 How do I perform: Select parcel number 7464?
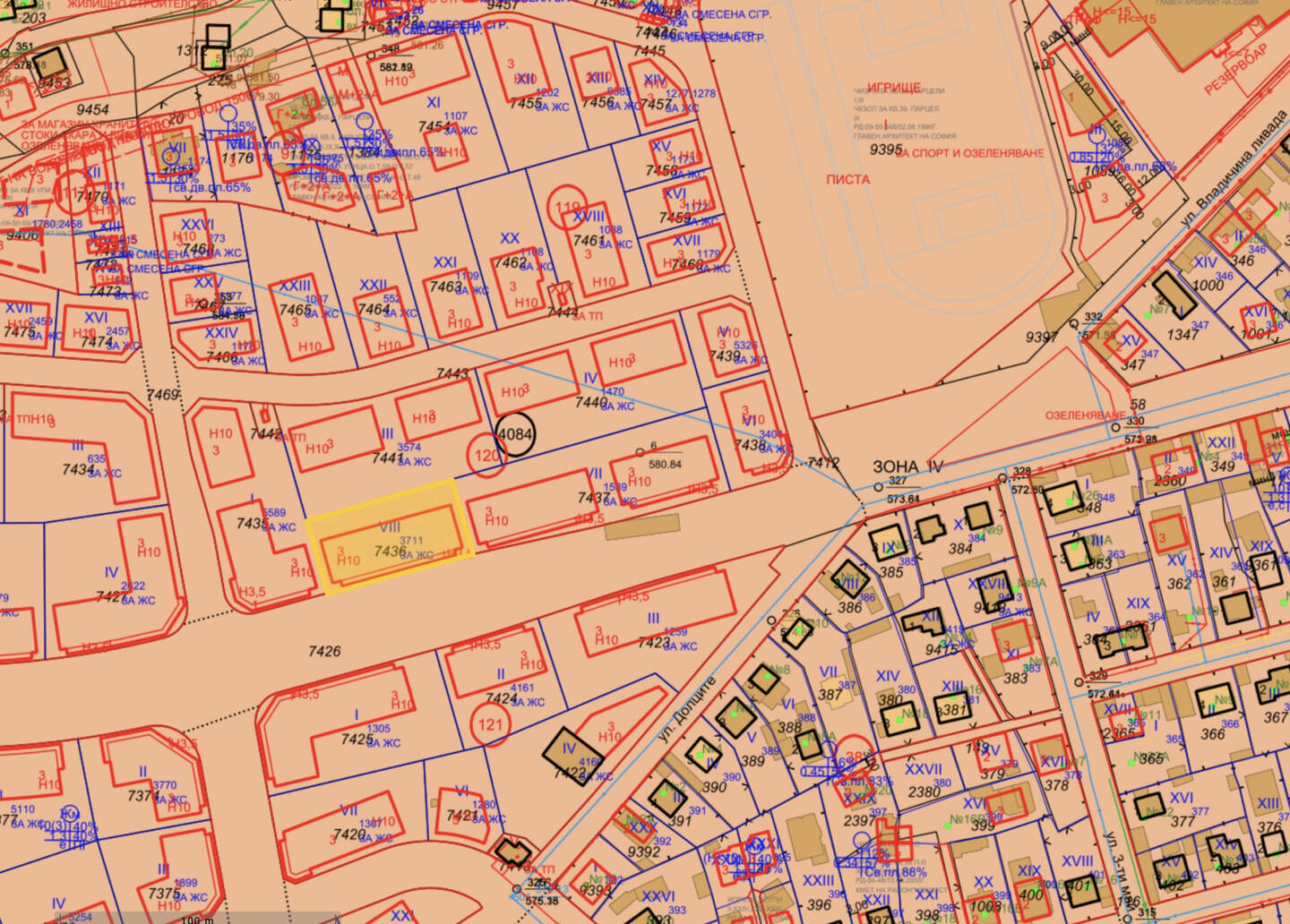(x=374, y=310)
